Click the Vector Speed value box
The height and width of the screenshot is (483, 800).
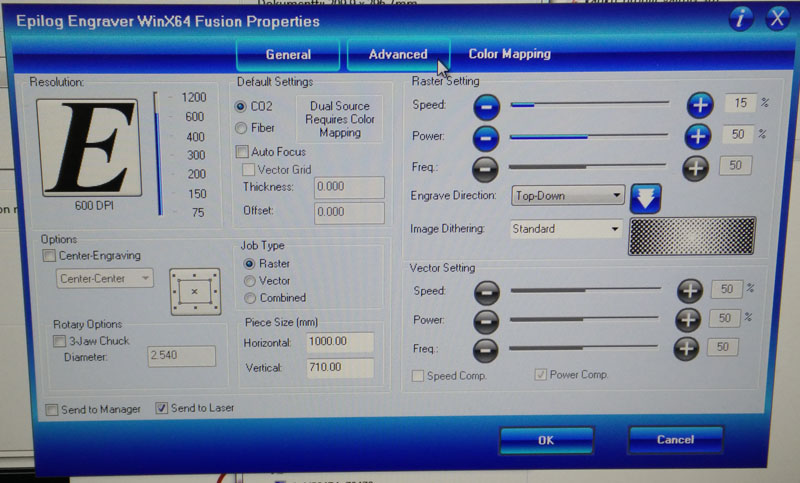pyautogui.click(x=727, y=290)
